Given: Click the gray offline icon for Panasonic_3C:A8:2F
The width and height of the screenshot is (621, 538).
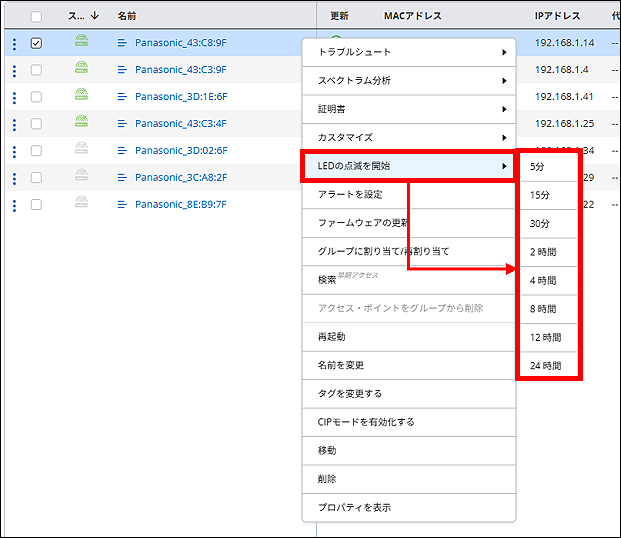Looking at the screenshot, I should click(81, 177).
